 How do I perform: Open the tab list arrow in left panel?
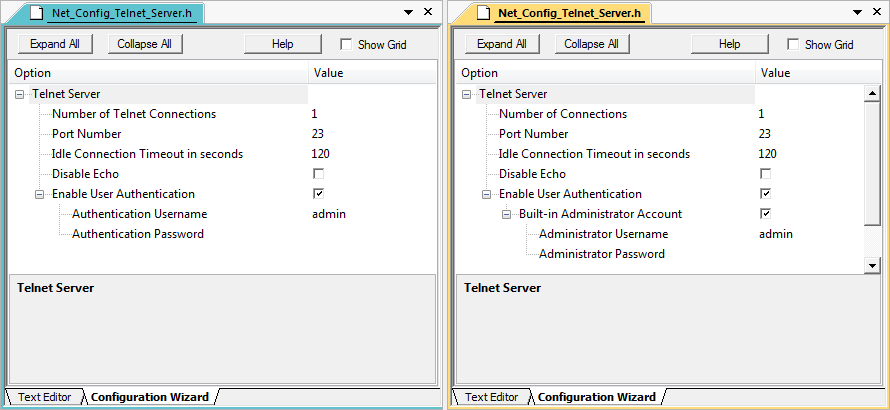(409, 12)
